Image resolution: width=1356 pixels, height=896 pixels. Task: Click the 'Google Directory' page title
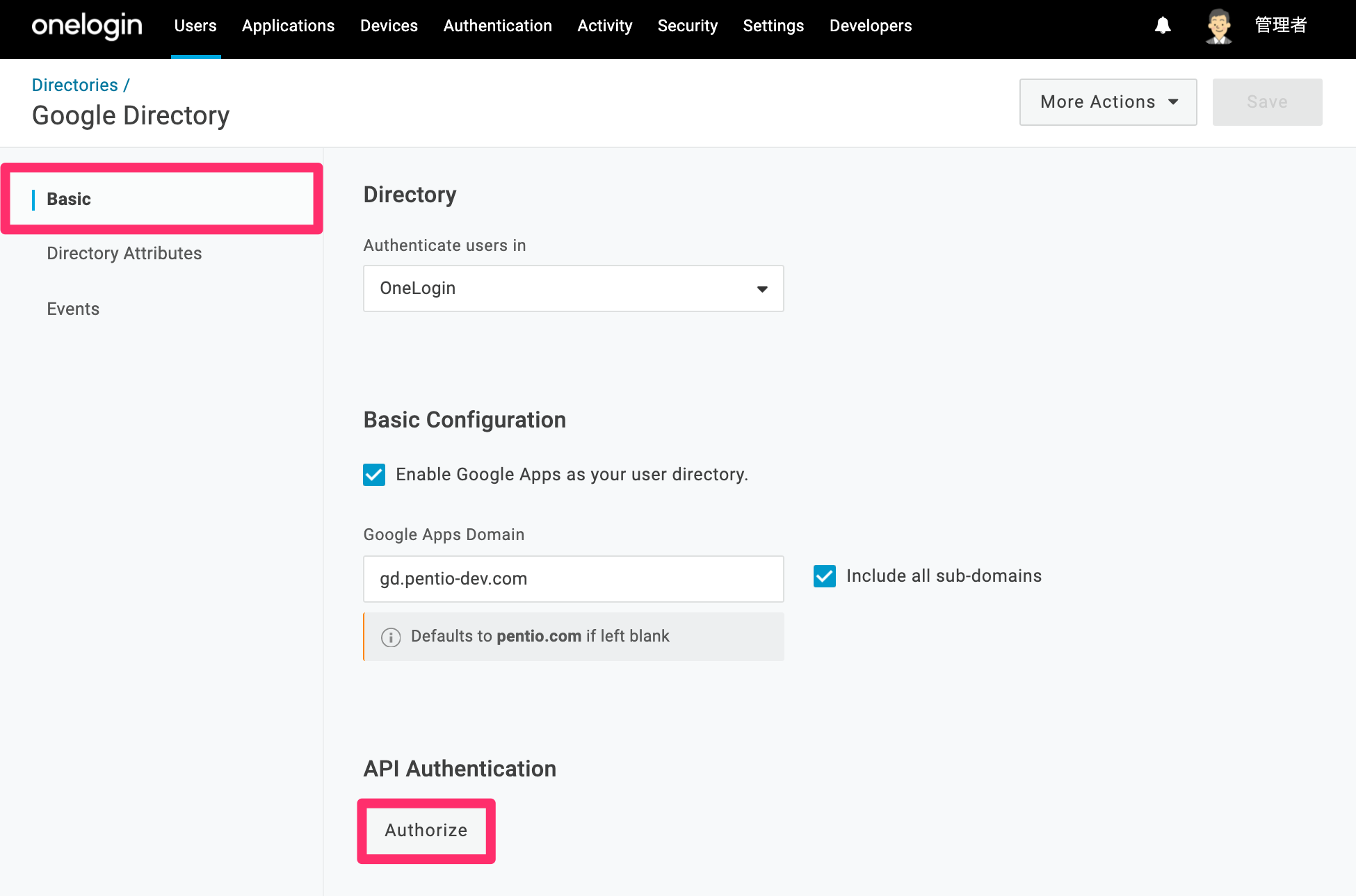click(131, 115)
